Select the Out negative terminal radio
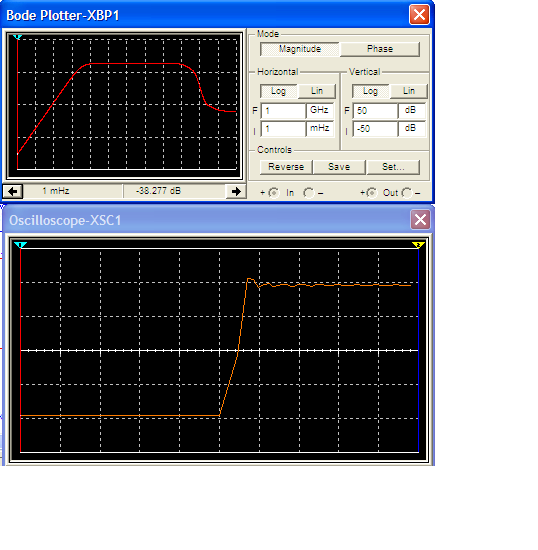 pyautogui.click(x=407, y=193)
